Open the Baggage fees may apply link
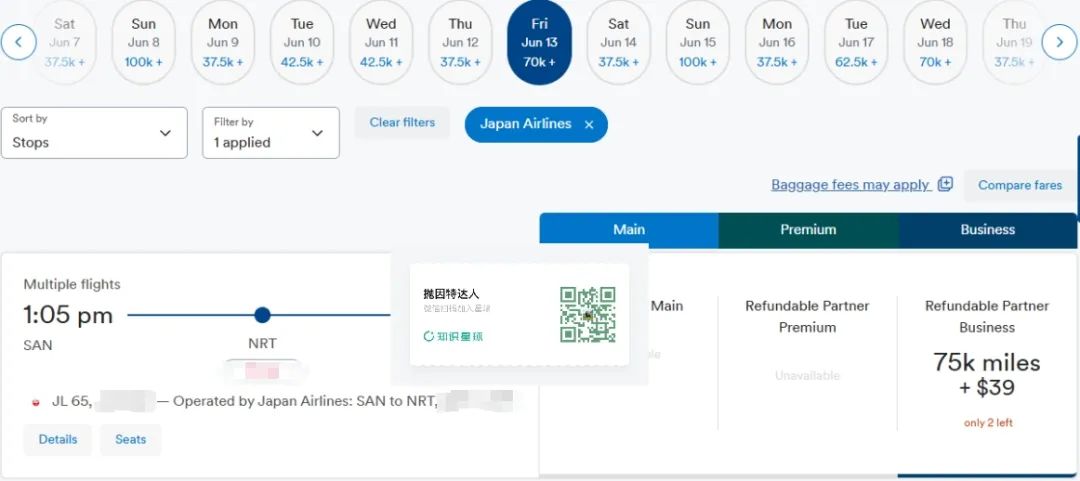This screenshot has width=1080, height=481. (850, 185)
